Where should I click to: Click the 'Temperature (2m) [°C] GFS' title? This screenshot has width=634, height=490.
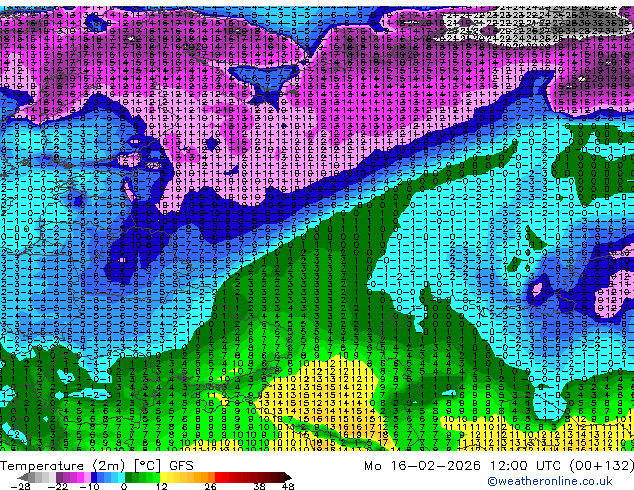point(97,466)
